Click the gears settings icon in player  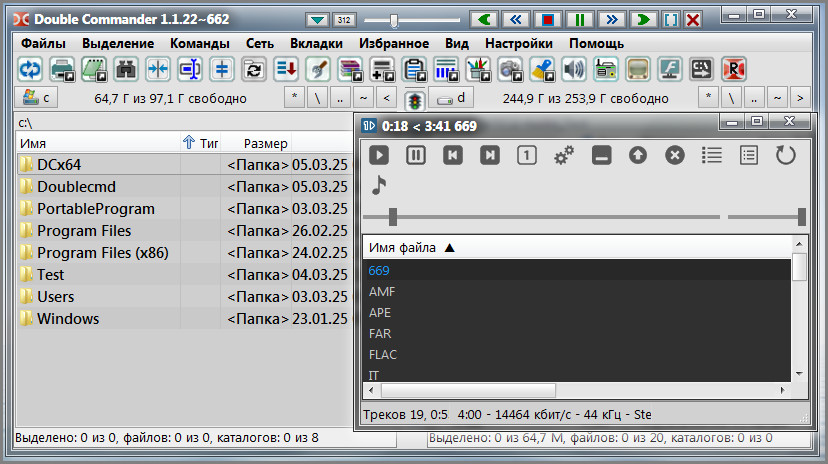point(564,155)
